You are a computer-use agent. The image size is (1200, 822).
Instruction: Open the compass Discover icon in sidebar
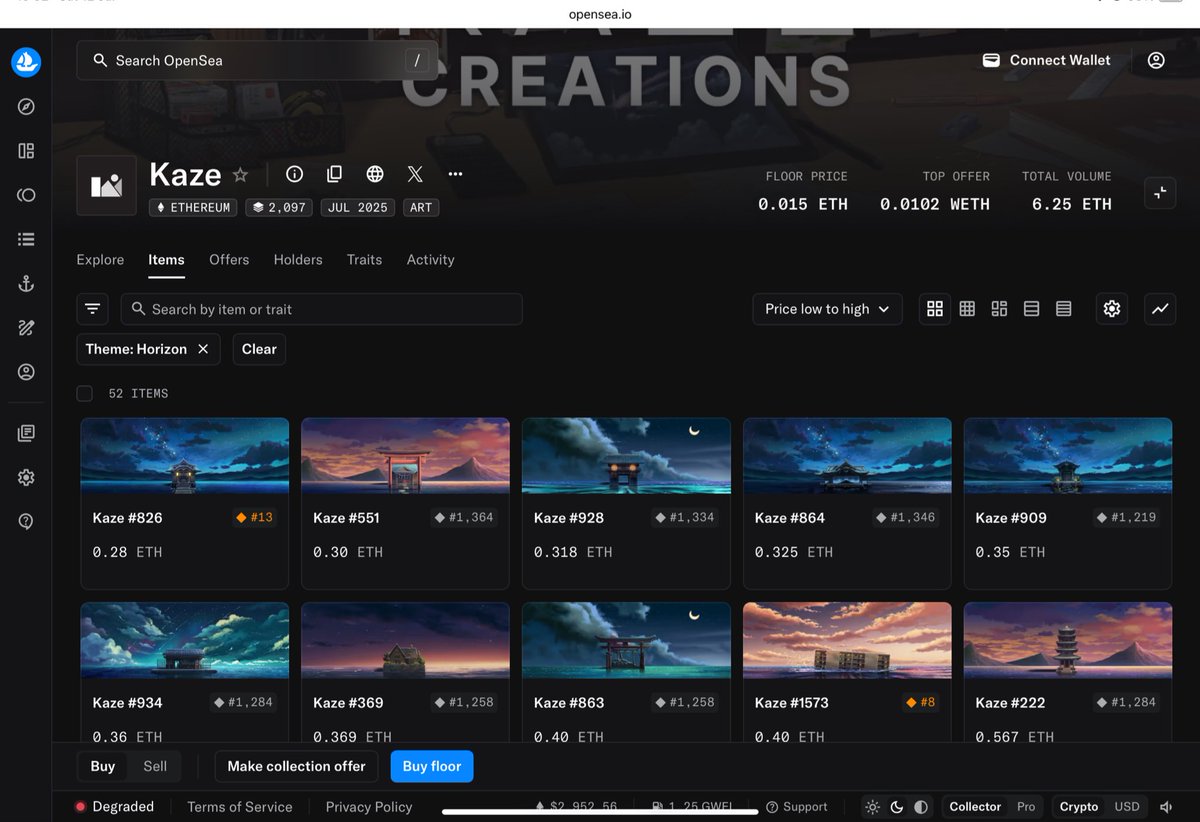26,107
